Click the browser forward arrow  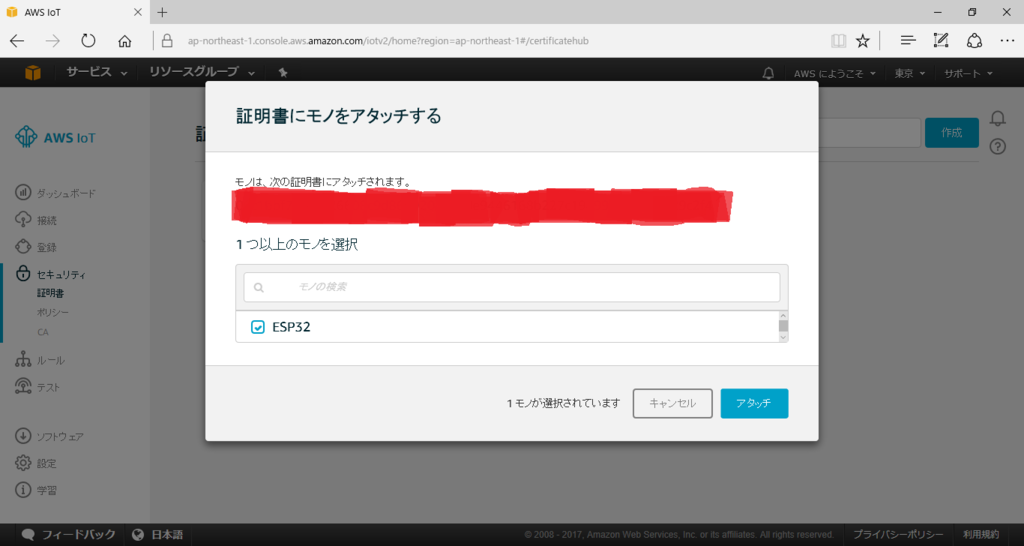tap(52, 41)
